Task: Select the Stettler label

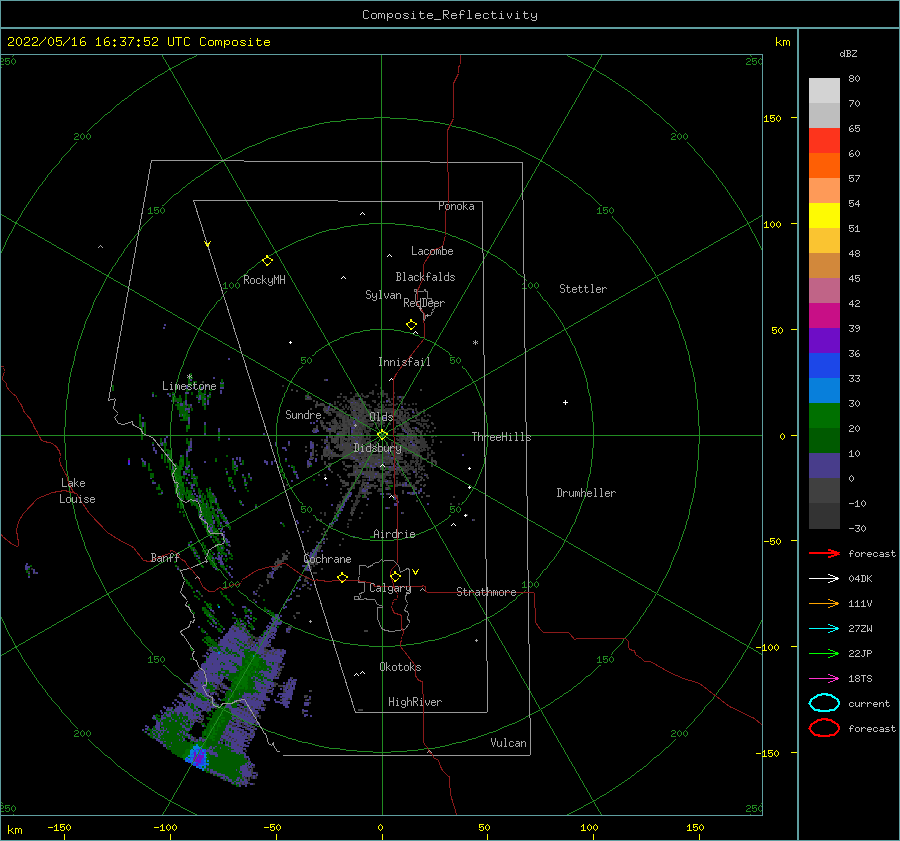Action: pyautogui.click(x=583, y=289)
